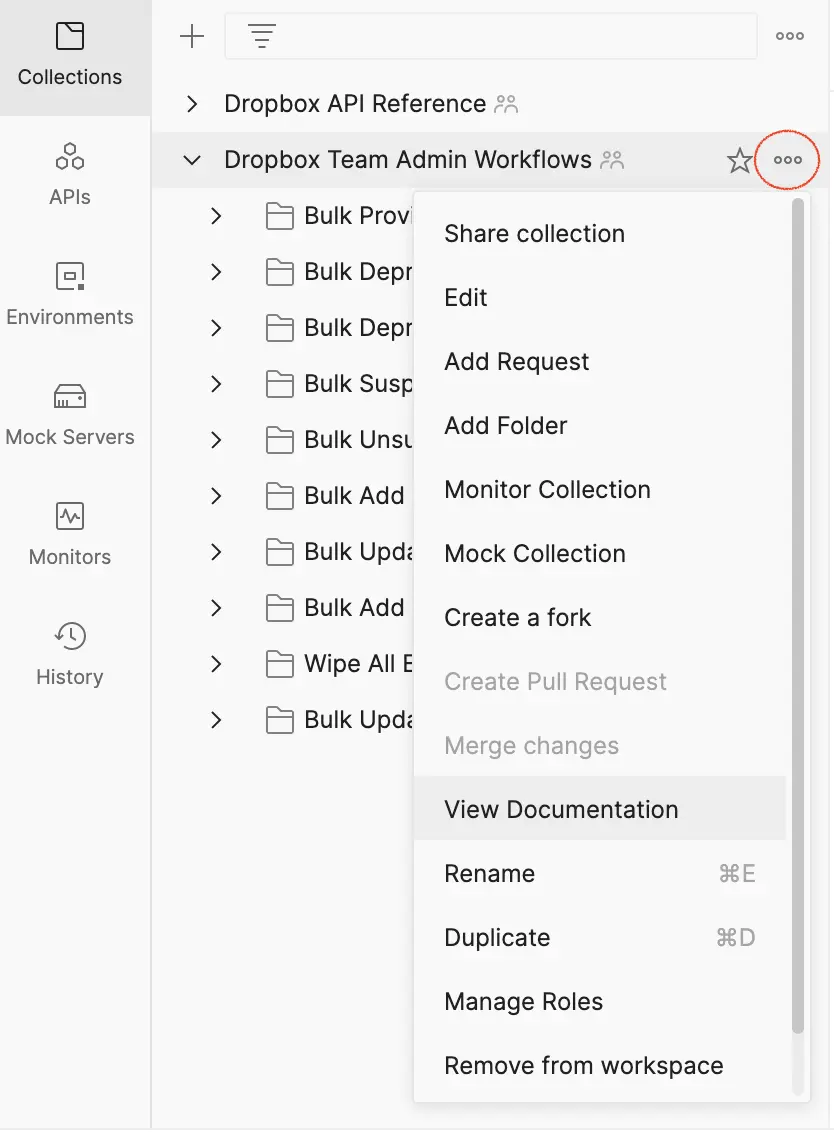Click the Dropbox Team Admin Workflows collection name
This screenshot has height=1134, width=834.
pyautogui.click(x=408, y=160)
